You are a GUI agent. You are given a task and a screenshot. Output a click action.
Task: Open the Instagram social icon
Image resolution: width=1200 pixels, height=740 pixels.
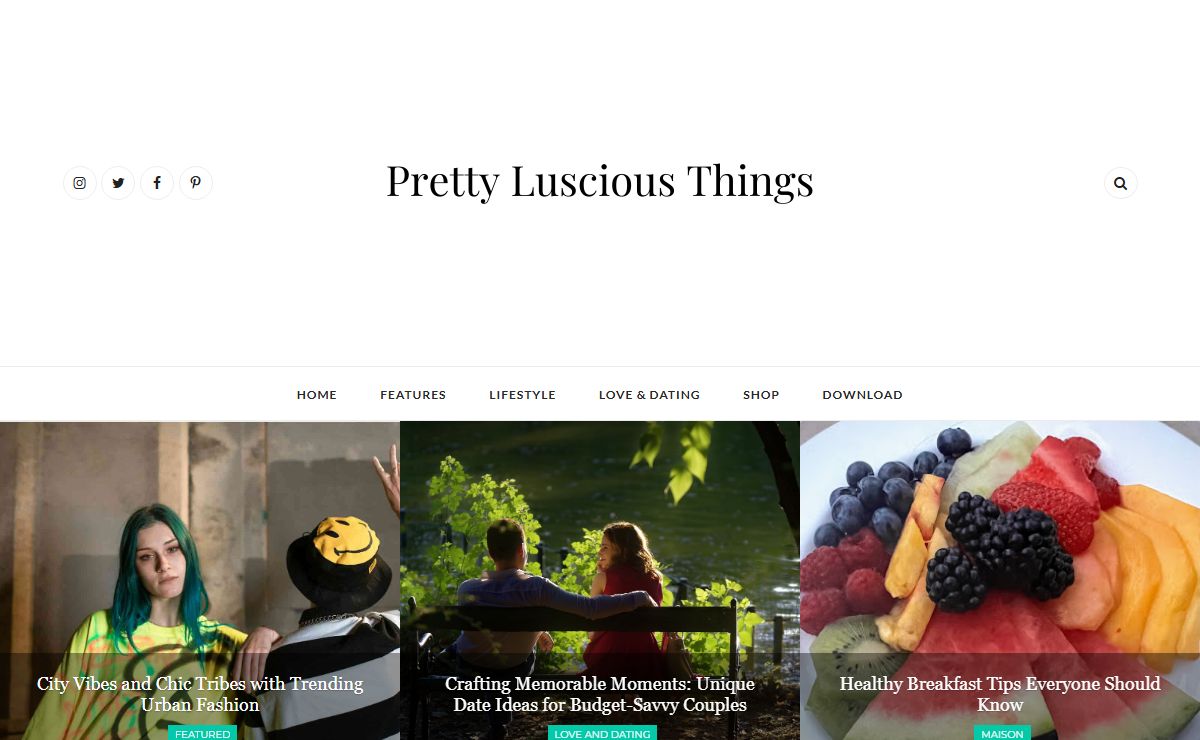80,183
